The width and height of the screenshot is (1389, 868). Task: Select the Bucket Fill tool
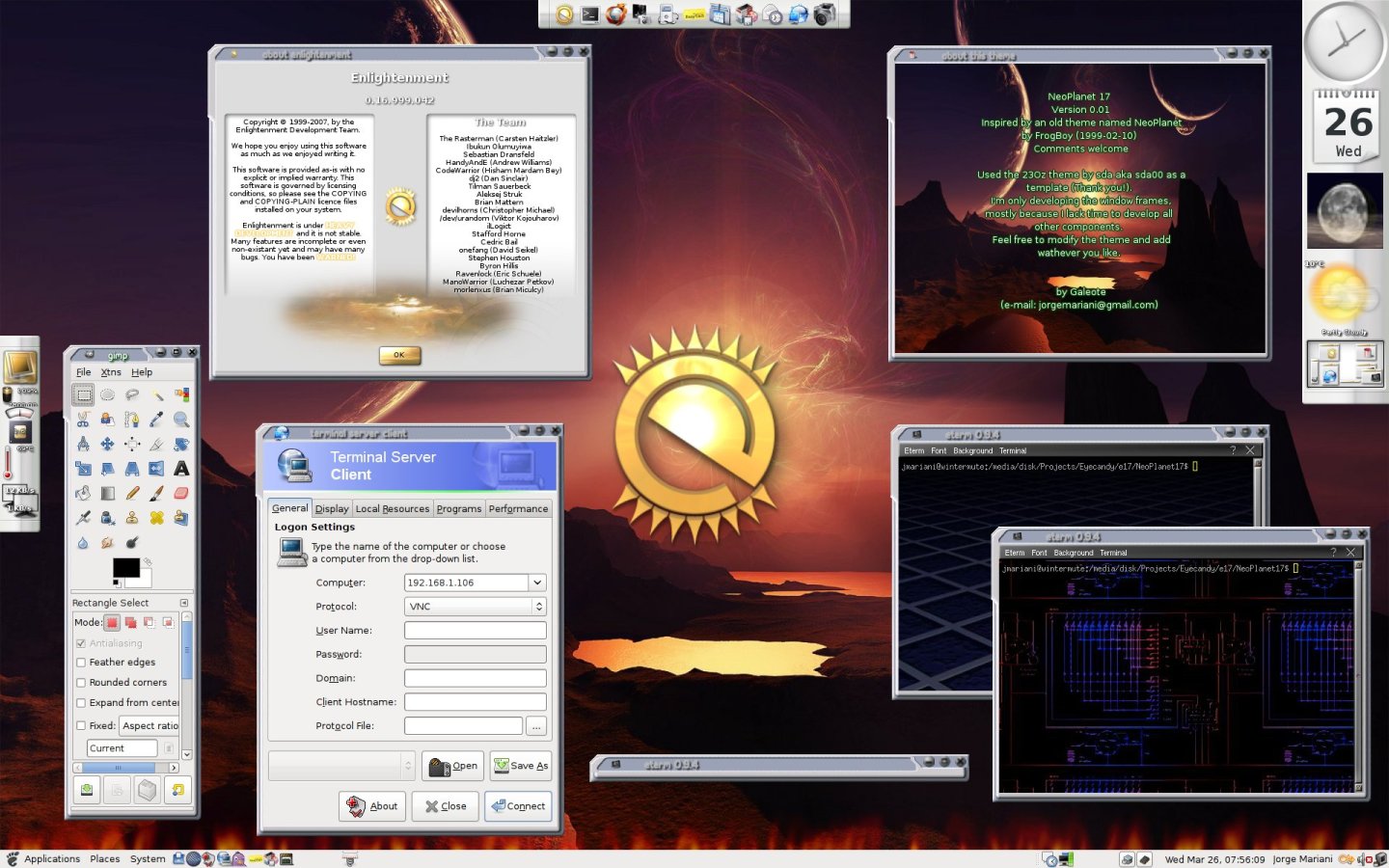click(83, 493)
